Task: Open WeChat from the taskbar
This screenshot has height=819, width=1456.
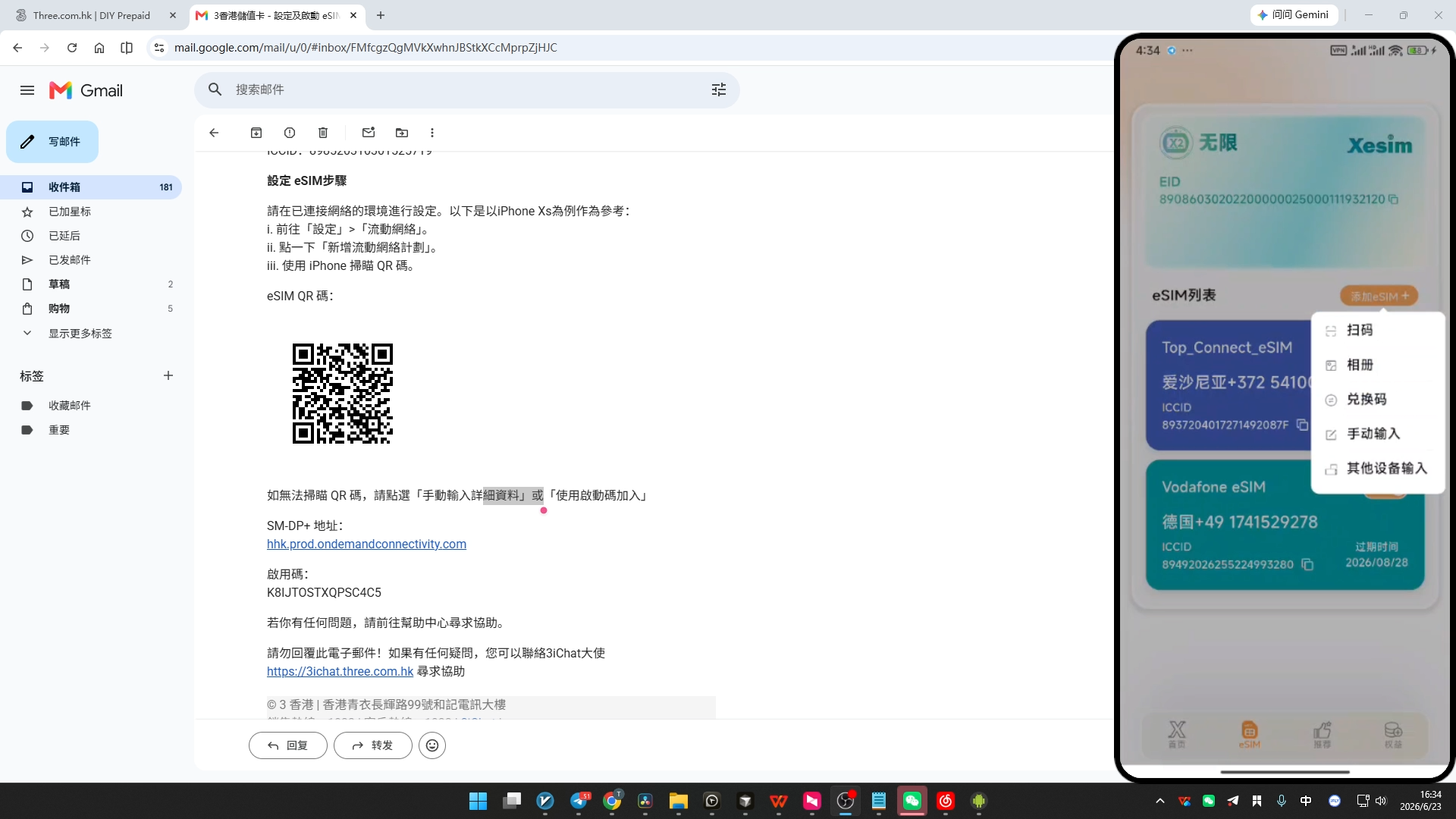Action: (x=912, y=801)
